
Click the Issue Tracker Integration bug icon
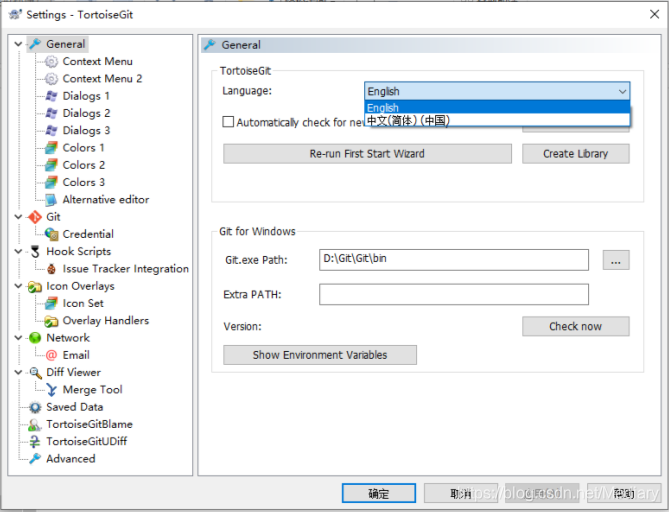(51, 268)
